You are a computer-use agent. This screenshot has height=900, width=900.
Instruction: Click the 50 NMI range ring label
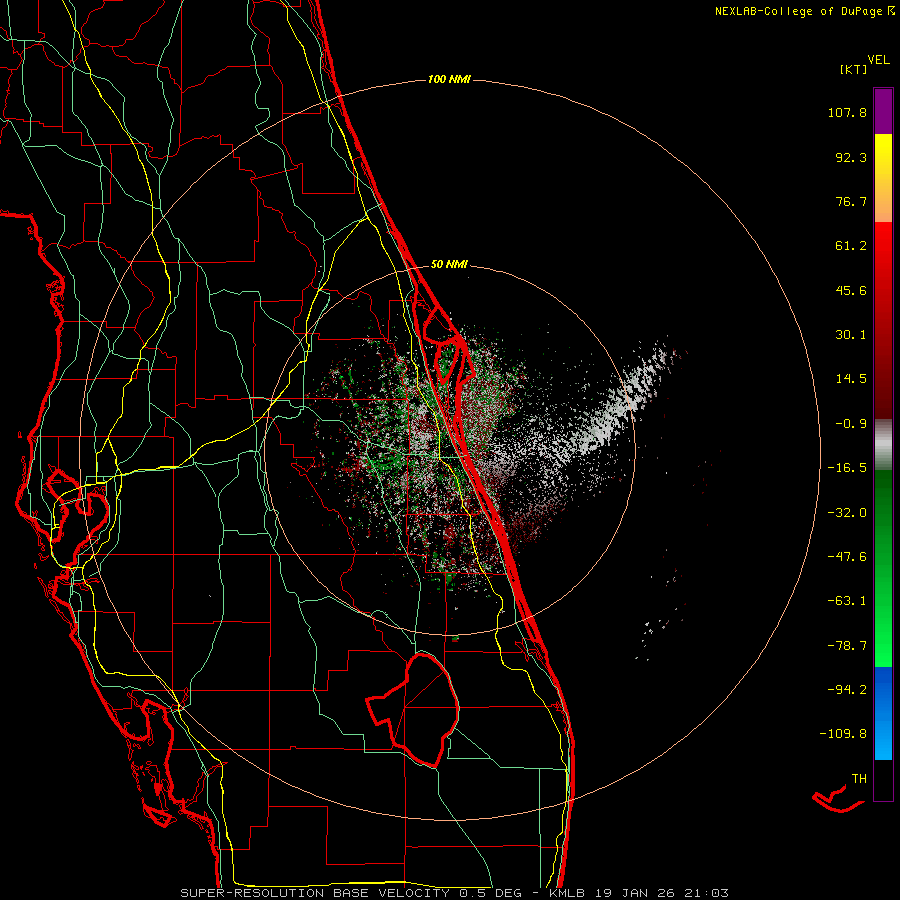[449, 265]
